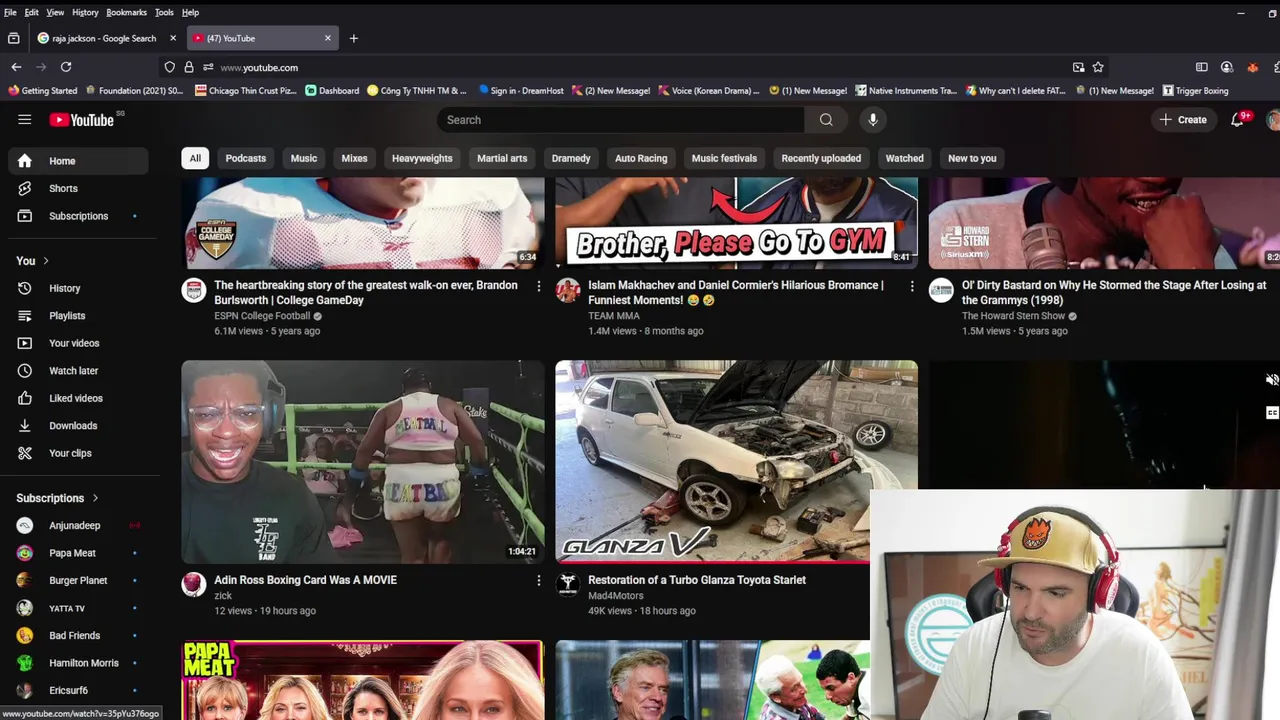This screenshot has width=1280, height=720.
Task: Select the Watched filter chip
Action: point(904,158)
